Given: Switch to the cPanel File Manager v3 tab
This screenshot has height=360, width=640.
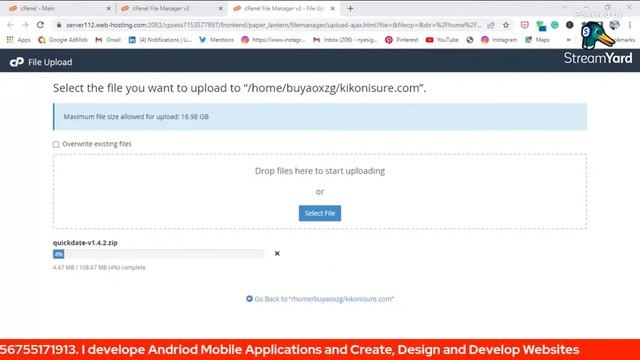Looking at the screenshot, I should coord(160,8).
